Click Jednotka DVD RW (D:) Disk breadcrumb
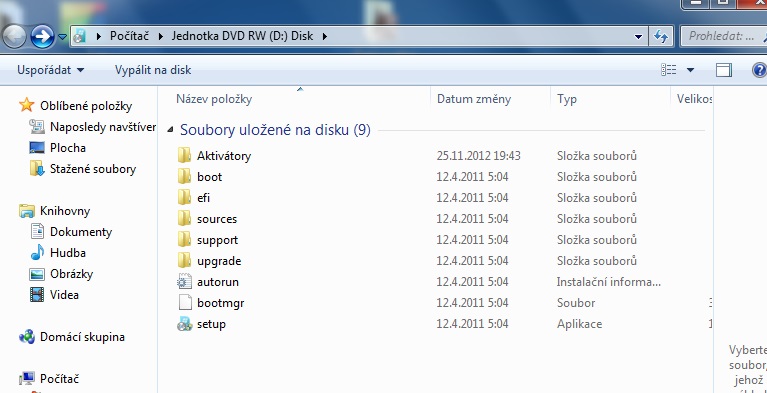 point(242,36)
